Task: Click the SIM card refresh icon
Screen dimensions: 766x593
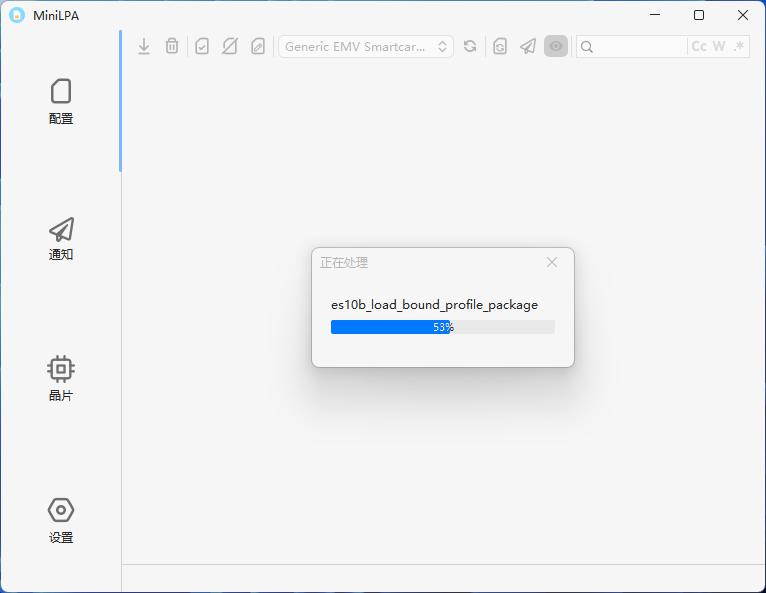Action: (x=500, y=46)
